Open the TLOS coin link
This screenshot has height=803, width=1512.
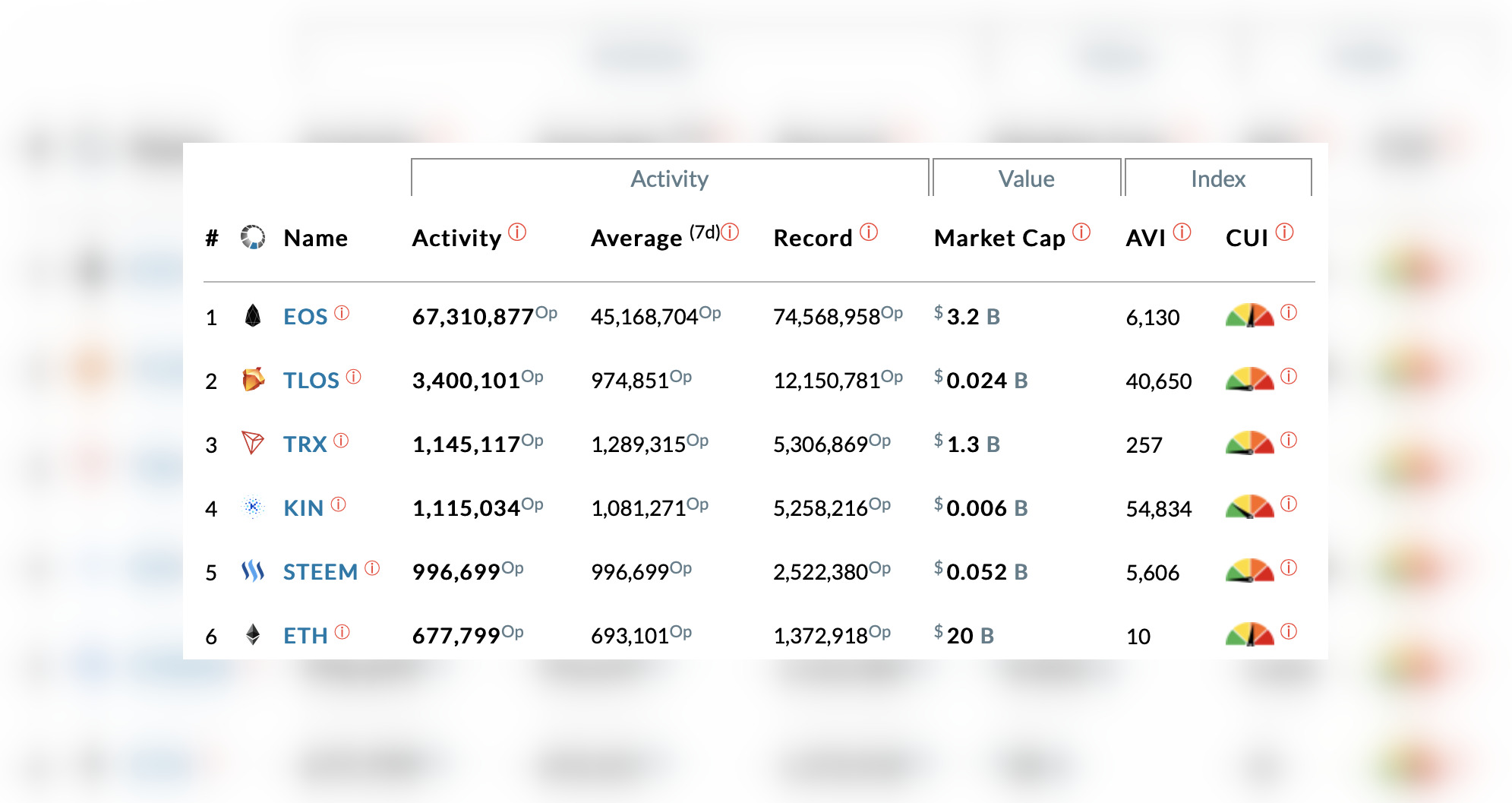[x=311, y=381]
